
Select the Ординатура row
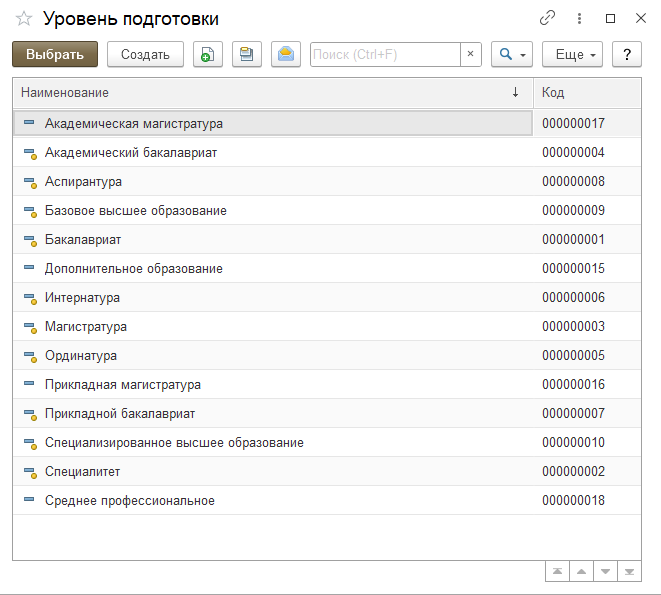[327, 355]
